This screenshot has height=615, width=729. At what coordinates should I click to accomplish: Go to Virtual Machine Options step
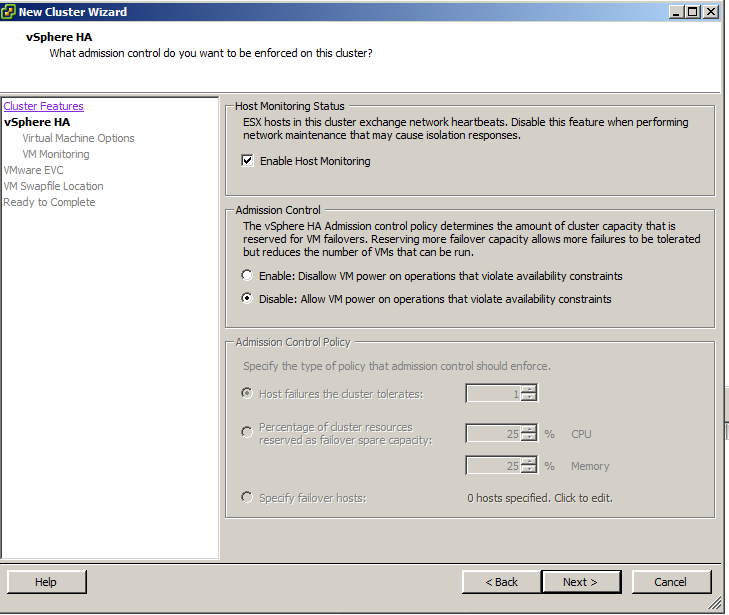coord(78,138)
